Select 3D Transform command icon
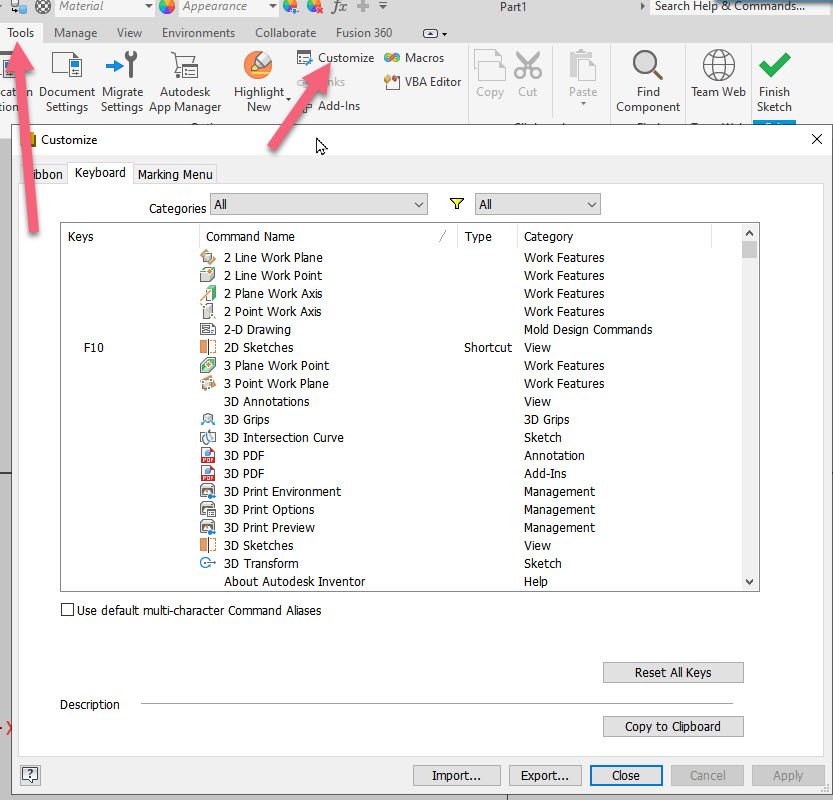 (x=208, y=563)
